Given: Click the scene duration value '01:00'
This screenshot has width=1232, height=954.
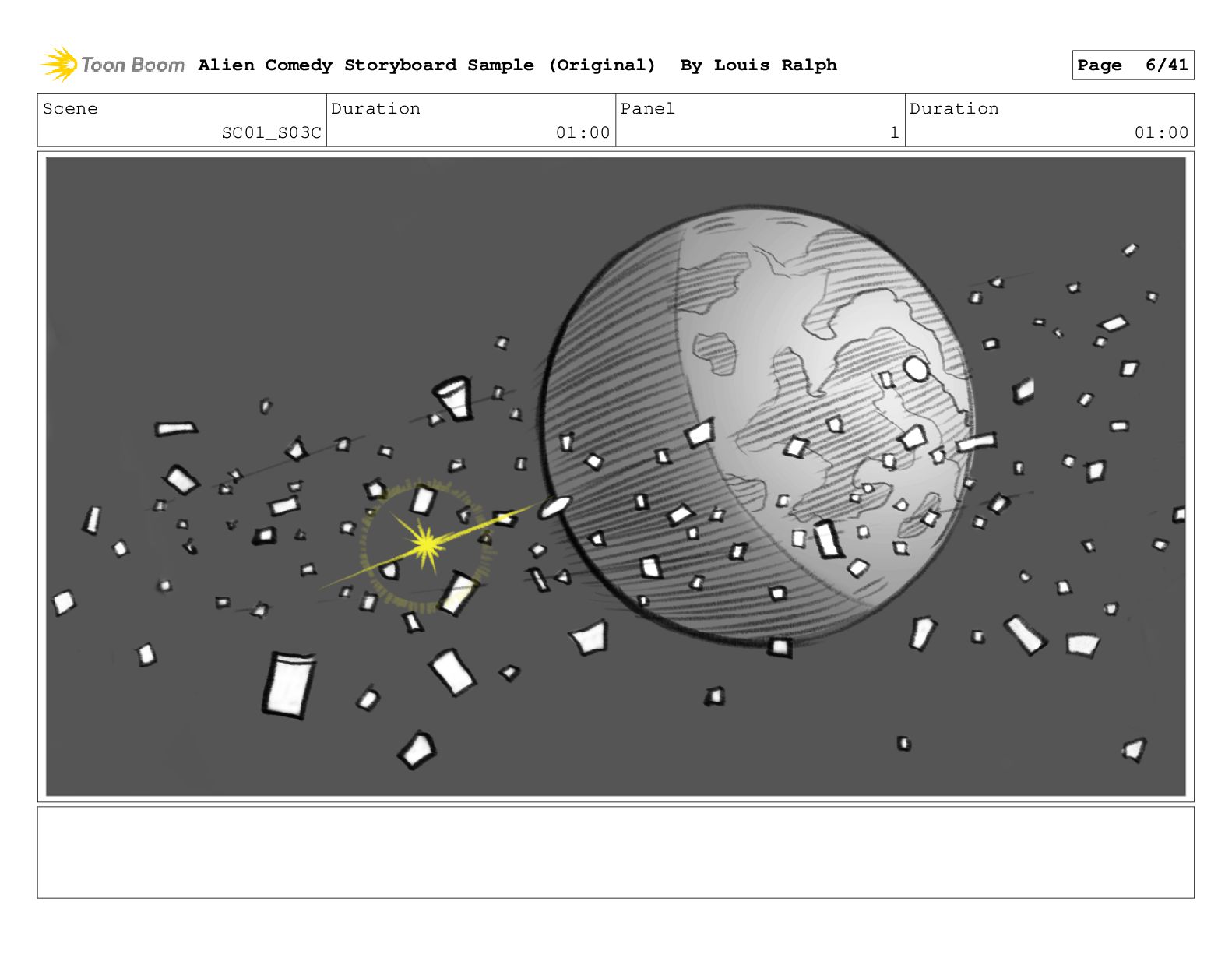Looking at the screenshot, I should click(x=583, y=133).
